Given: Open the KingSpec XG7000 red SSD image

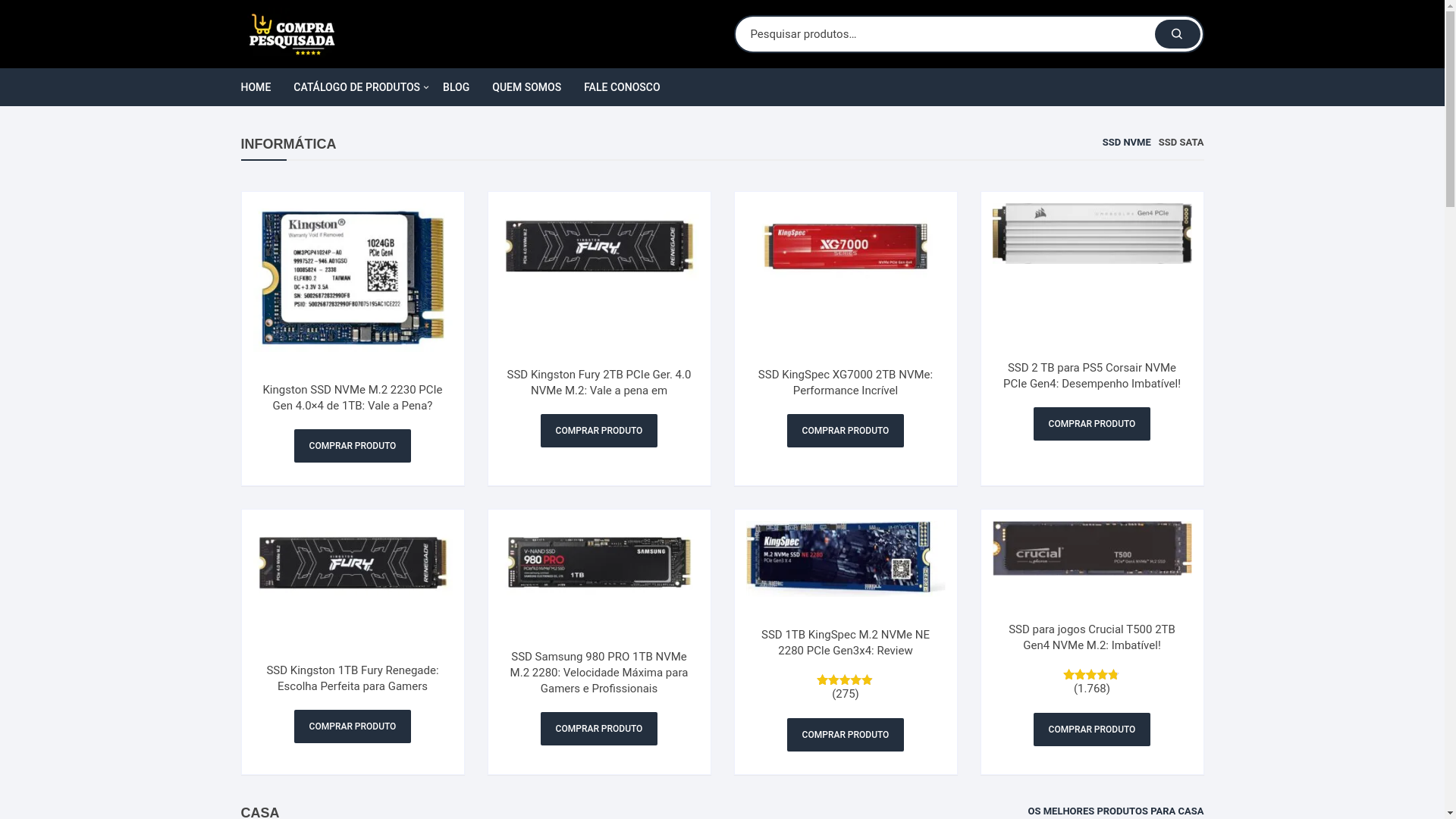Looking at the screenshot, I should [x=846, y=246].
